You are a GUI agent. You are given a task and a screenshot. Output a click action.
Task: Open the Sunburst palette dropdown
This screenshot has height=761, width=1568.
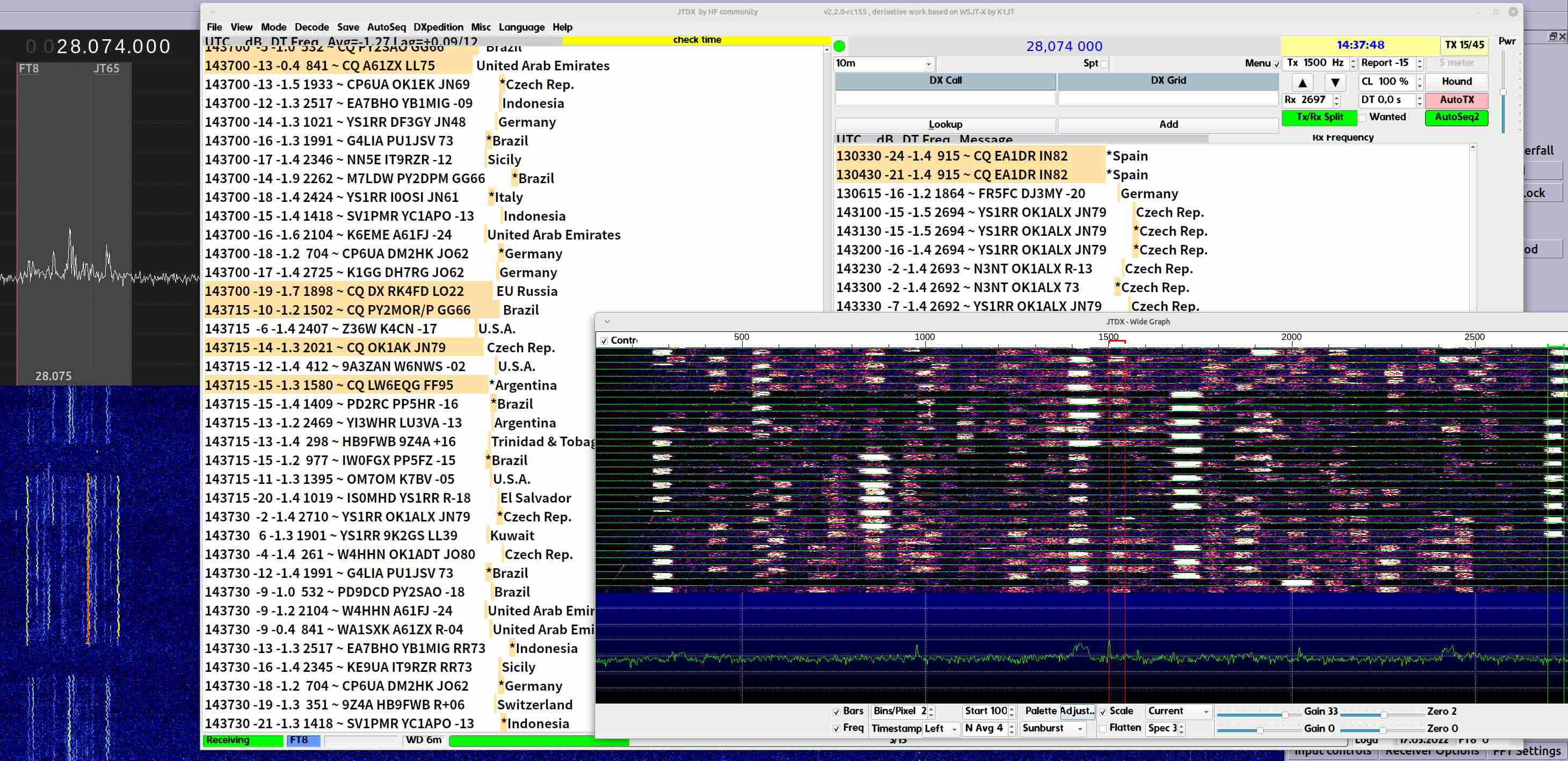tap(1053, 729)
